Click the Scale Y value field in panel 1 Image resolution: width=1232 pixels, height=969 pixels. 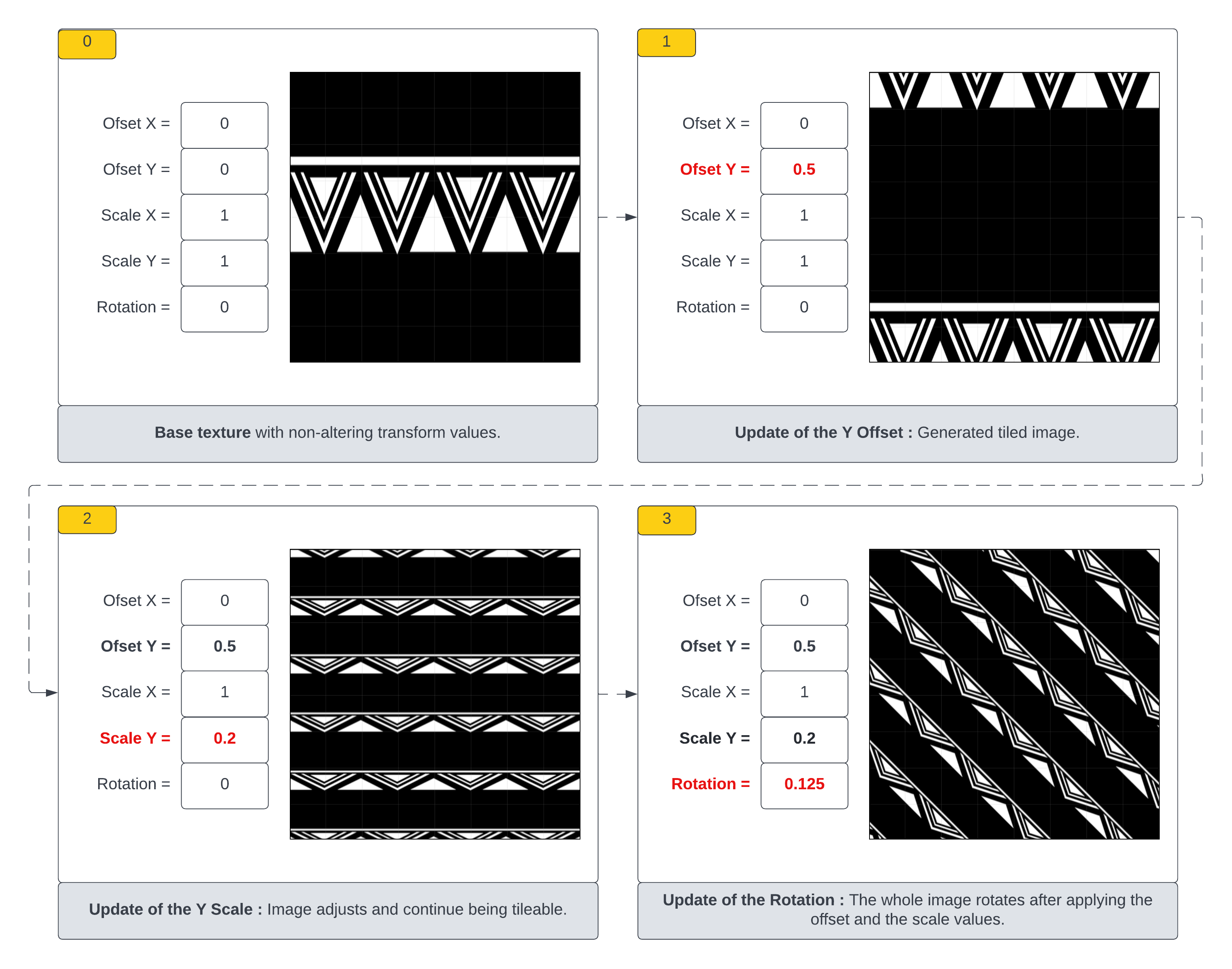(804, 263)
